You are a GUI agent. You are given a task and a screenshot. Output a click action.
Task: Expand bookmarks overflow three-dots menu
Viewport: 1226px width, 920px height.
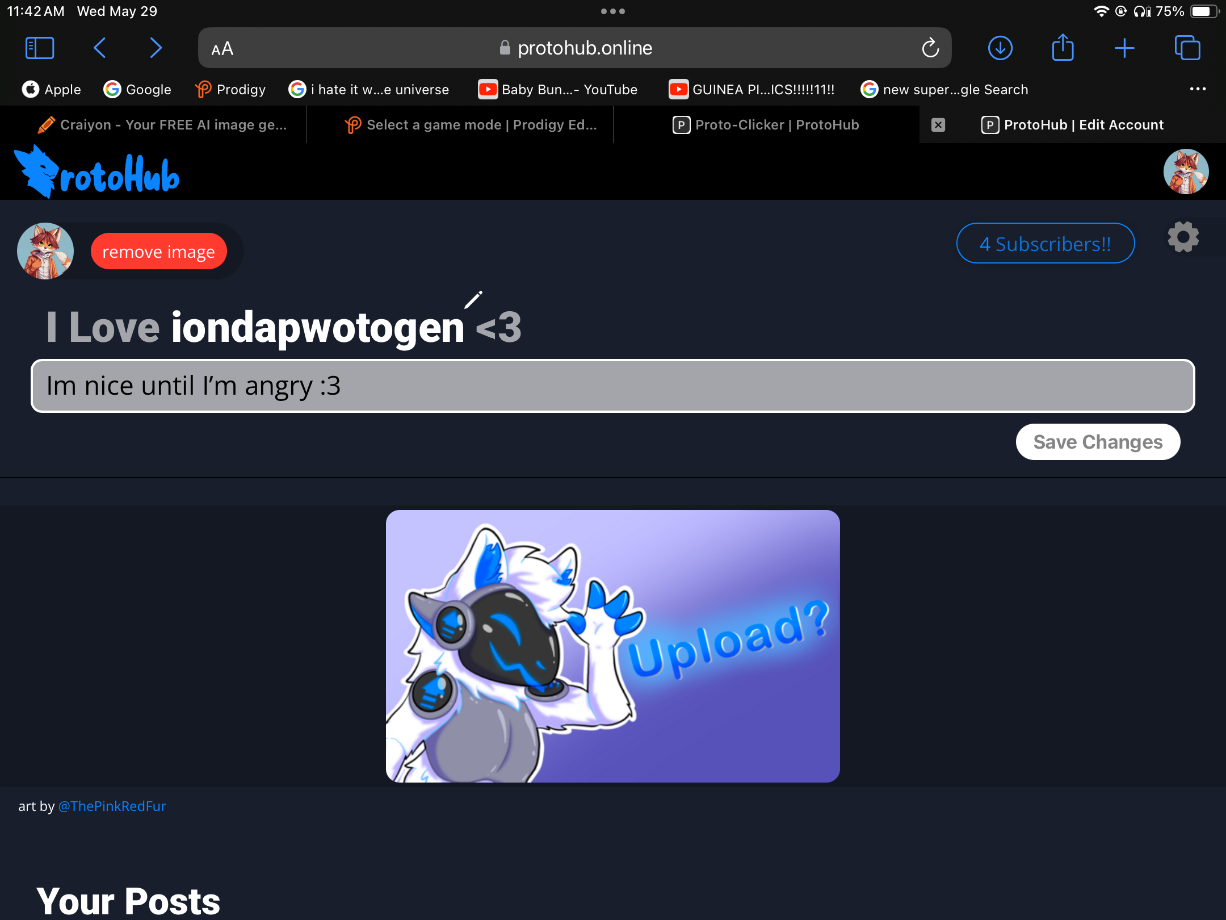pos(1198,89)
